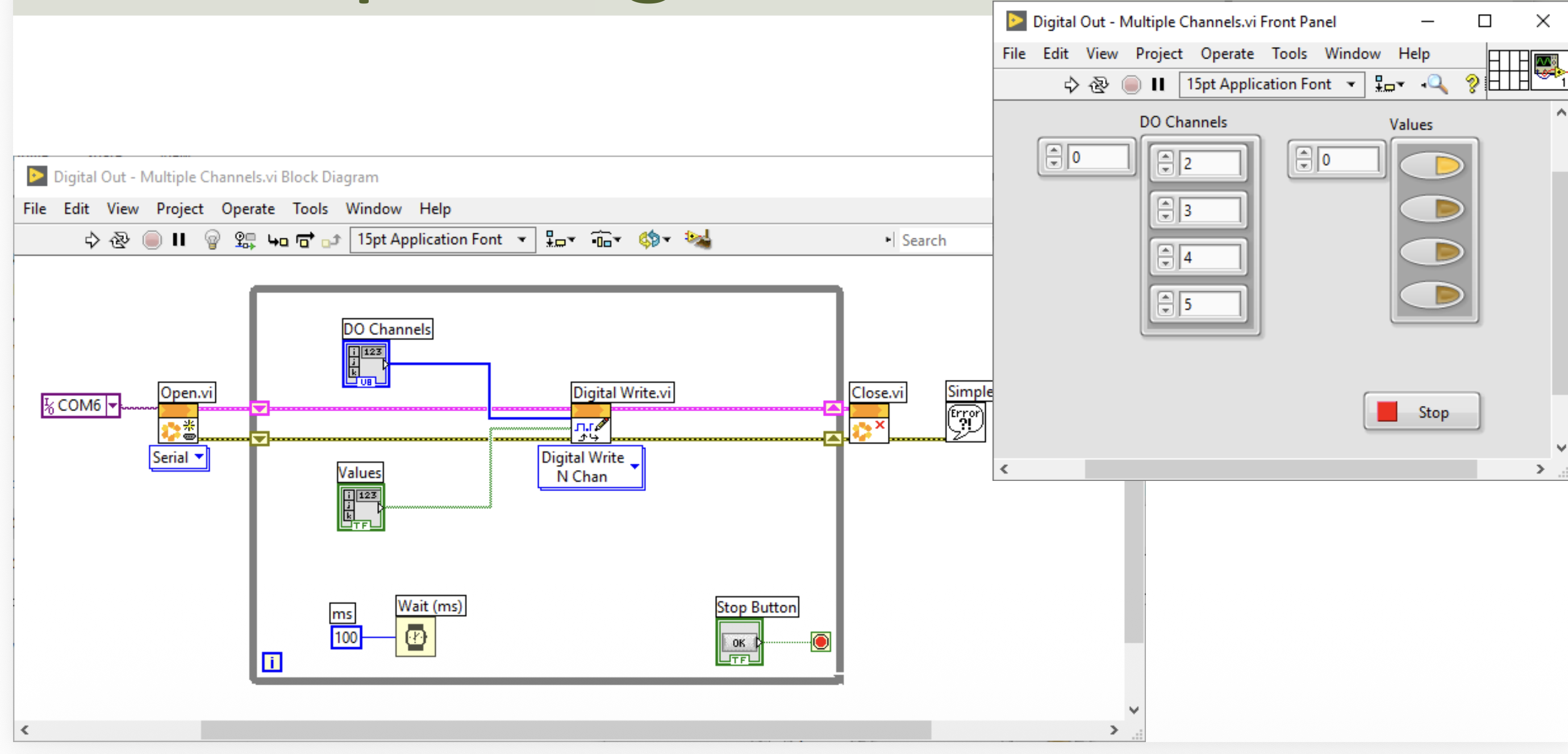Click the red Stop button
The height and width of the screenshot is (754, 1568).
[x=1421, y=412]
